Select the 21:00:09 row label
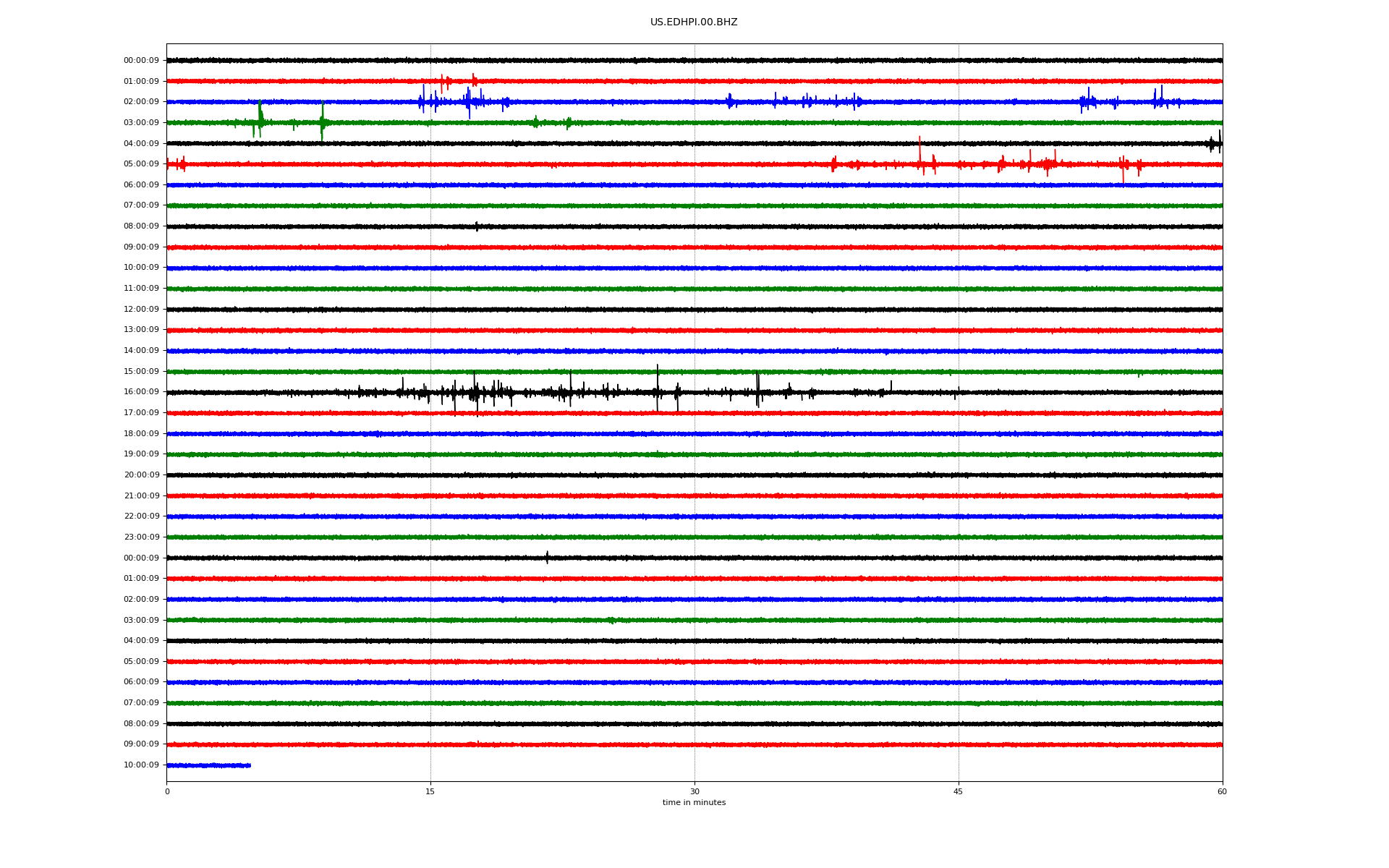The height and width of the screenshot is (868, 1389). 141,496
